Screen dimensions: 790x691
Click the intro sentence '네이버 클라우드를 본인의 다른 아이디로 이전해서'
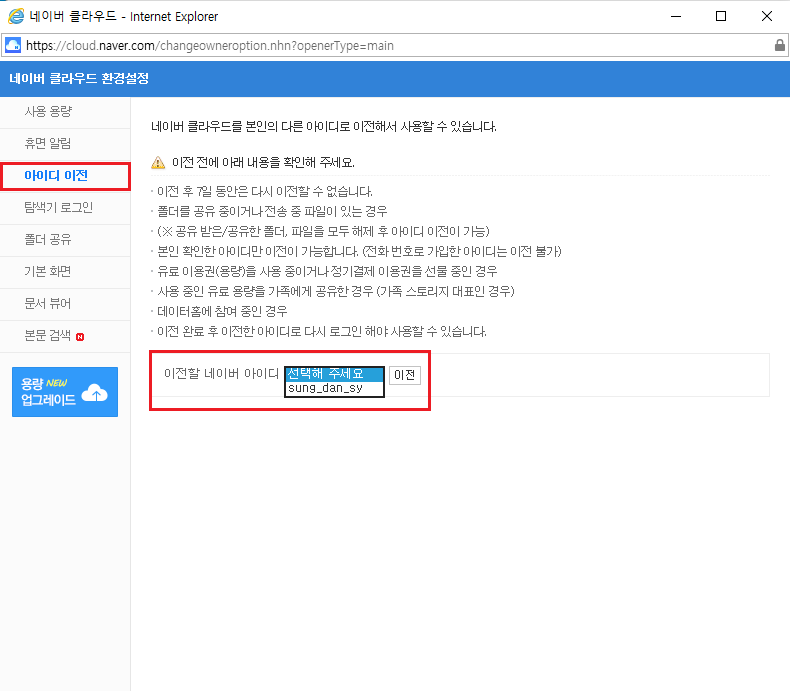click(324, 126)
